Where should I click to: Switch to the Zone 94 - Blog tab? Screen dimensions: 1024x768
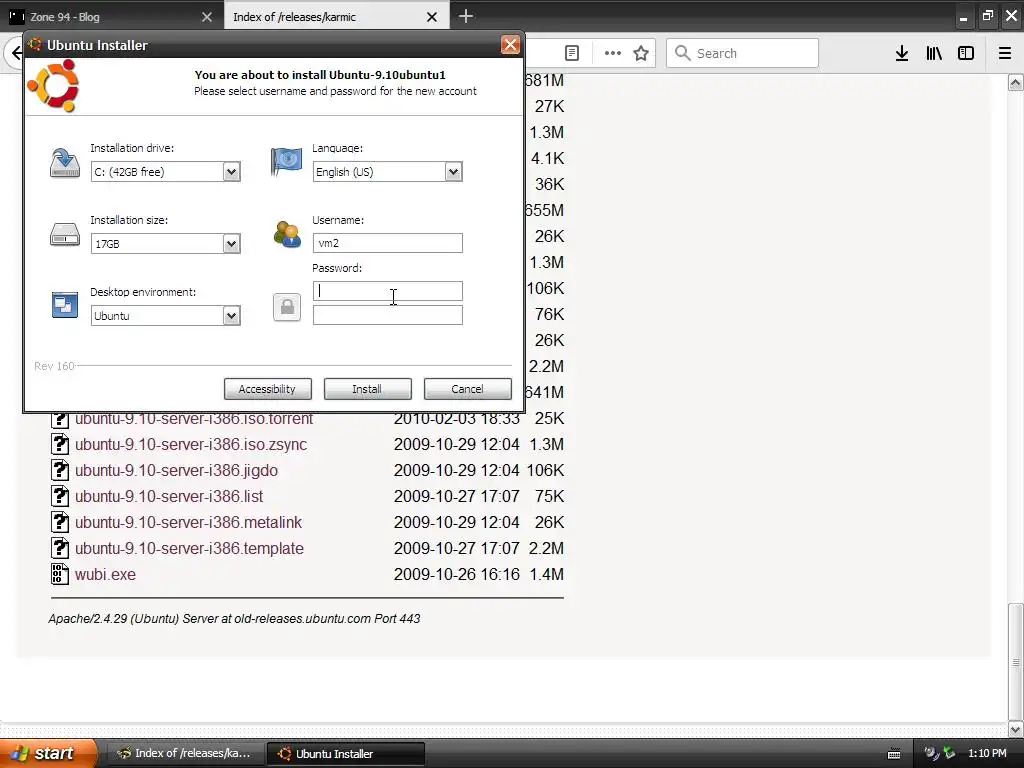coord(111,17)
